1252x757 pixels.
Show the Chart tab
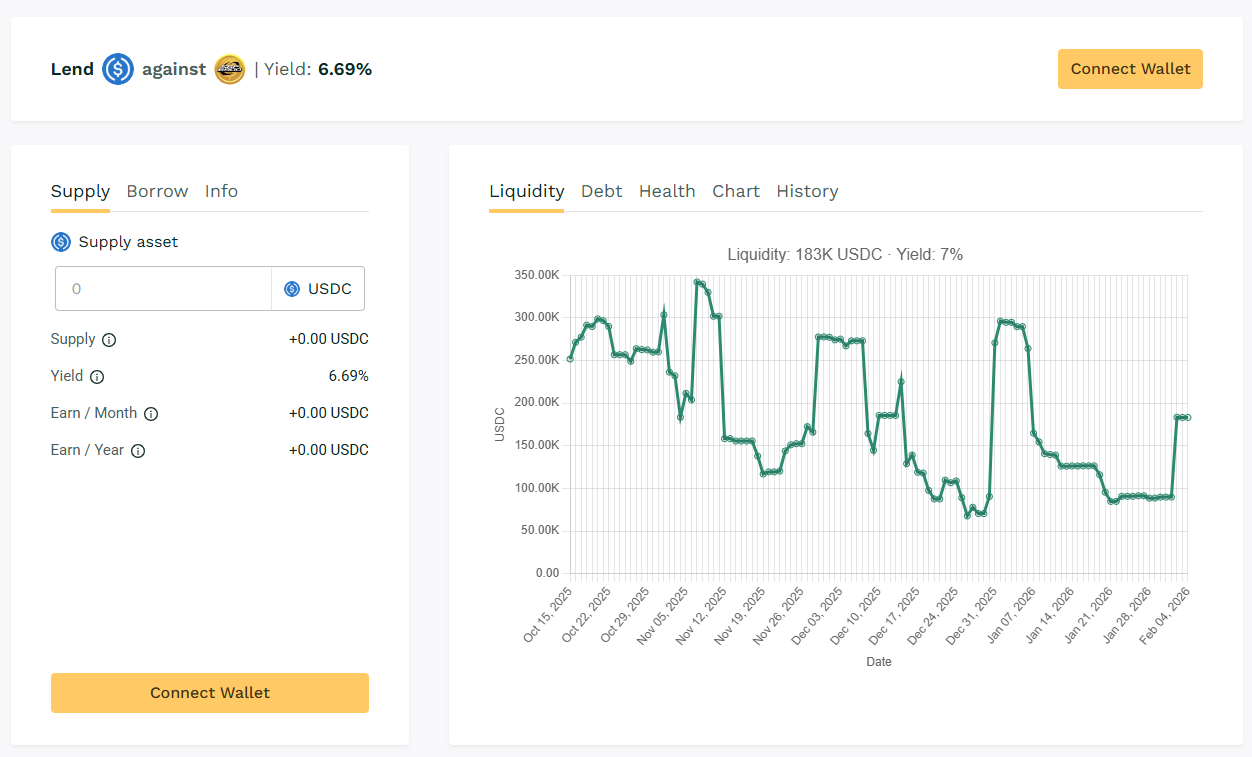tap(735, 191)
